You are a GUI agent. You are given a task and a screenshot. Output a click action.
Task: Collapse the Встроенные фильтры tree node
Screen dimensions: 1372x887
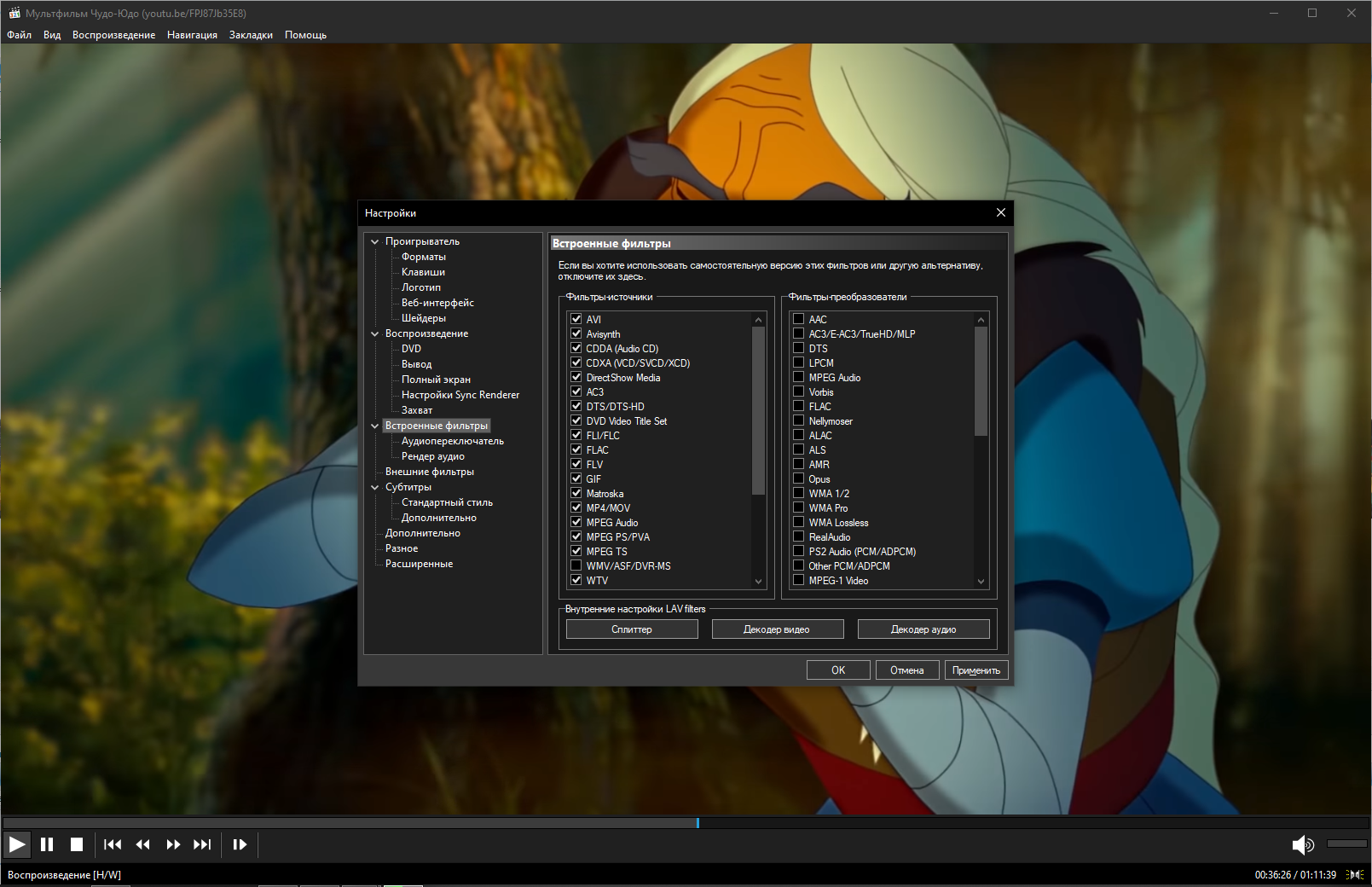point(374,426)
